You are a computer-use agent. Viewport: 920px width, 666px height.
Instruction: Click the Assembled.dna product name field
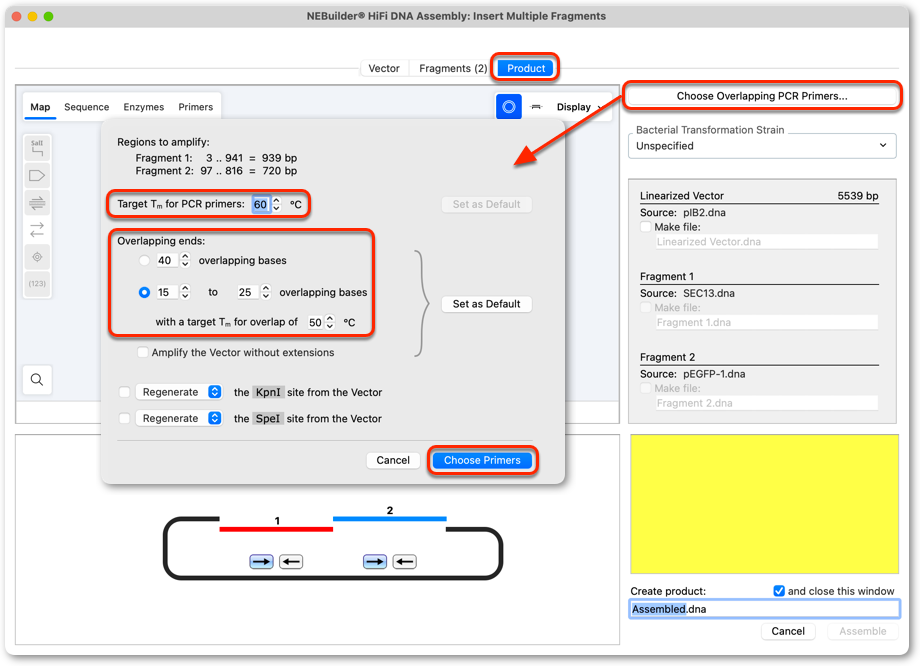coord(765,609)
